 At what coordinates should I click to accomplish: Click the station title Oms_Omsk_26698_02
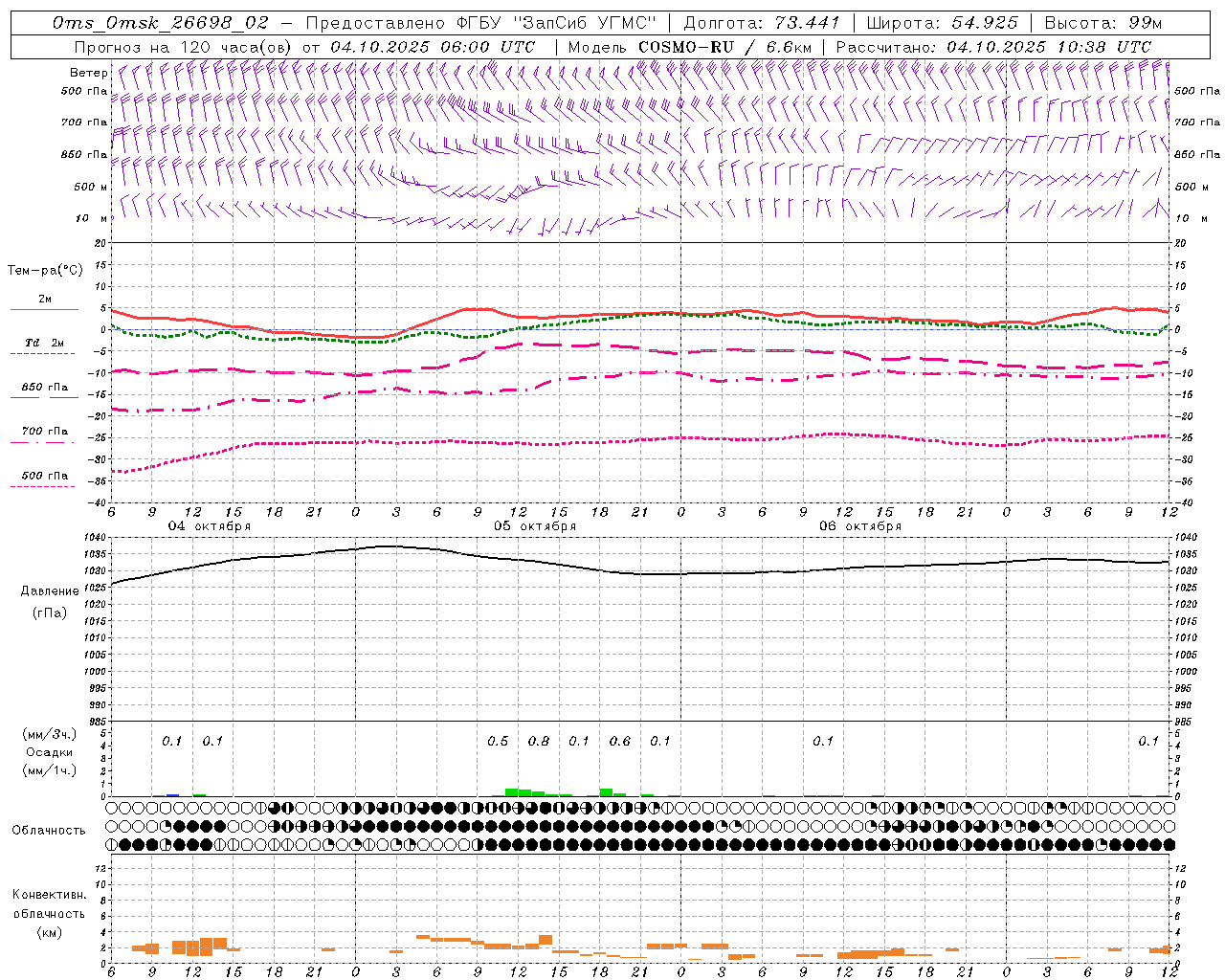click(161, 23)
